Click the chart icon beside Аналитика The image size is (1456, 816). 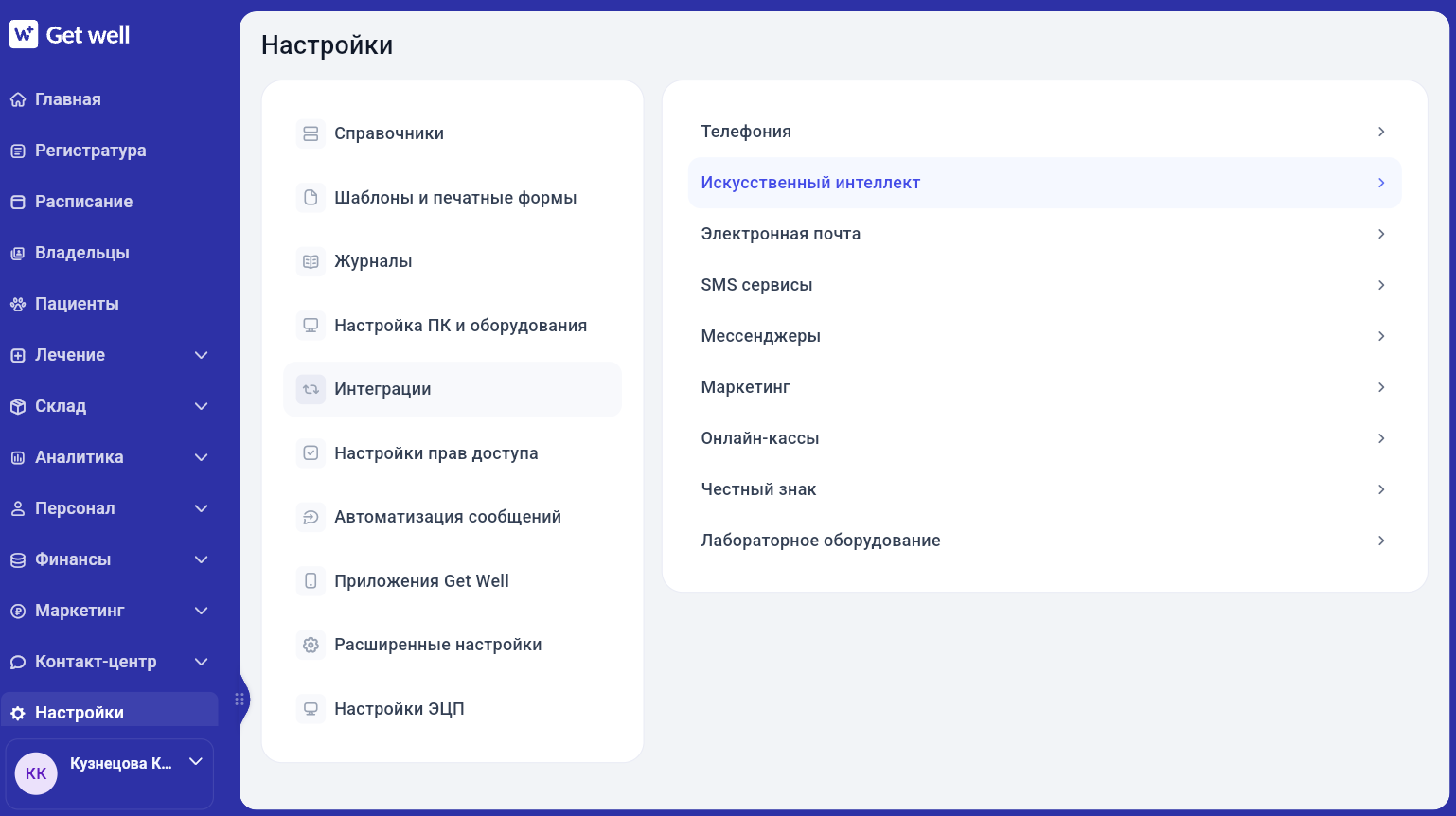point(18,457)
